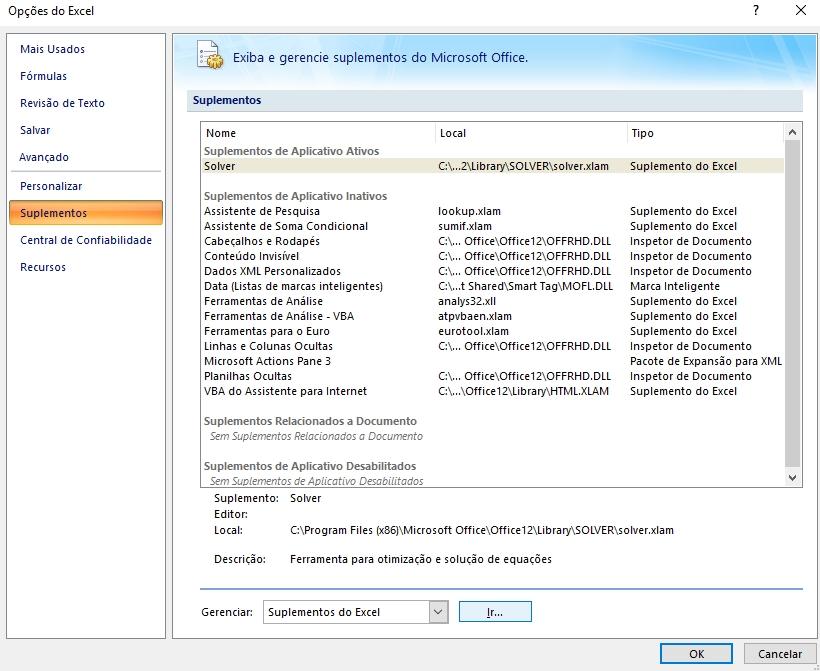Open the dialog help question mark
This screenshot has width=820, height=671.
[756, 11]
